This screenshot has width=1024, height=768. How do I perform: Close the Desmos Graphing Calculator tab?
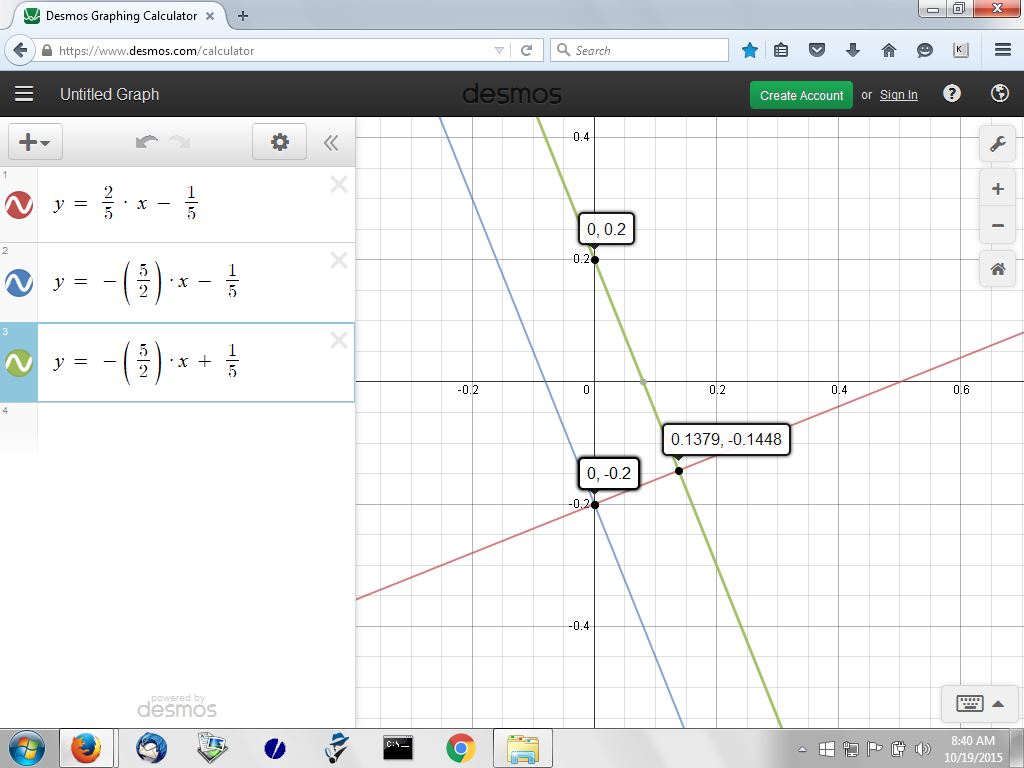point(210,16)
